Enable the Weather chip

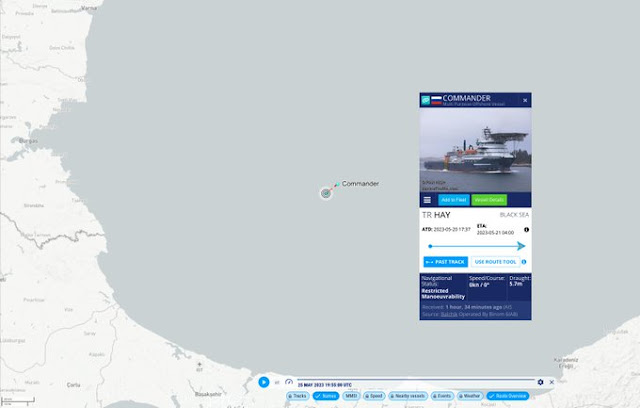coord(470,396)
